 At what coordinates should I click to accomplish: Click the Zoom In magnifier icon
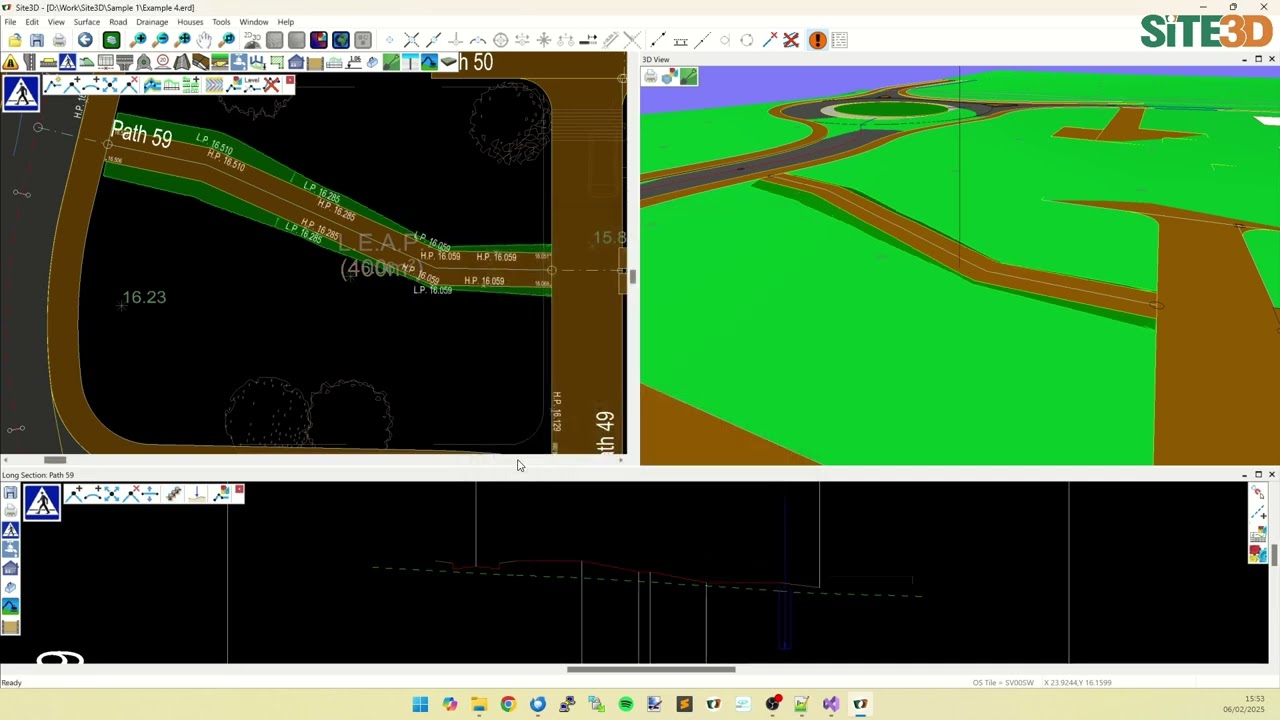pos(138,40)
